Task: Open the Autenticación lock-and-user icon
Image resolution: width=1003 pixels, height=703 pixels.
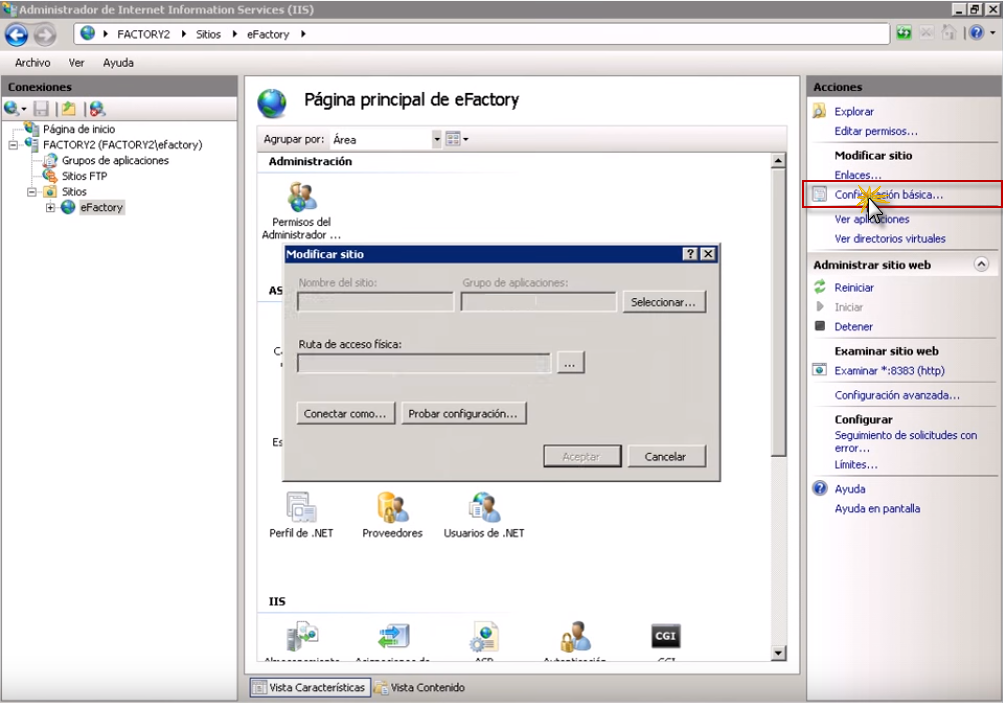Action: 575,636
